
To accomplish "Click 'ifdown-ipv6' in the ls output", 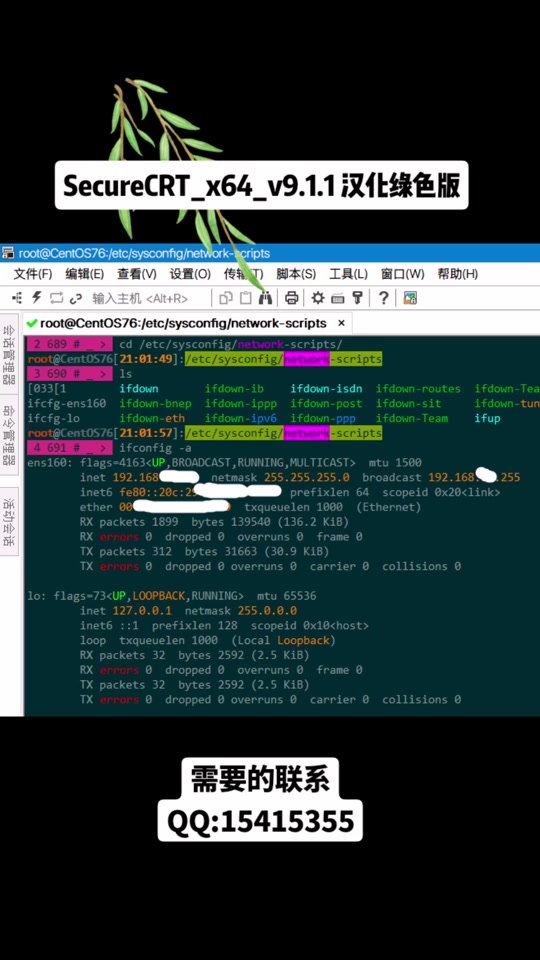I will pyautogui.click(x=241, y=419).
